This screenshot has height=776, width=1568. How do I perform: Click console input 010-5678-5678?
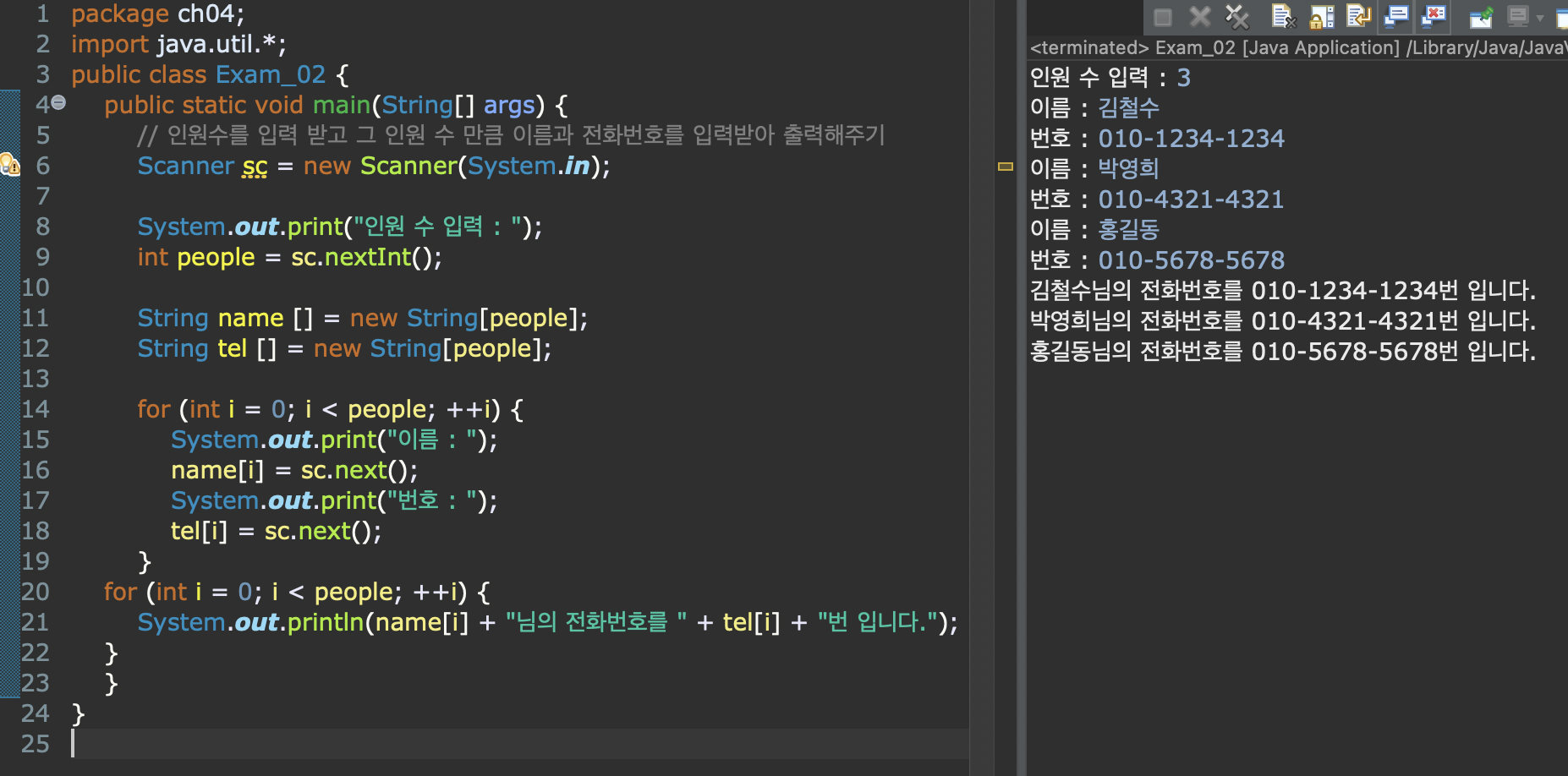click(x=1191, y=260)
